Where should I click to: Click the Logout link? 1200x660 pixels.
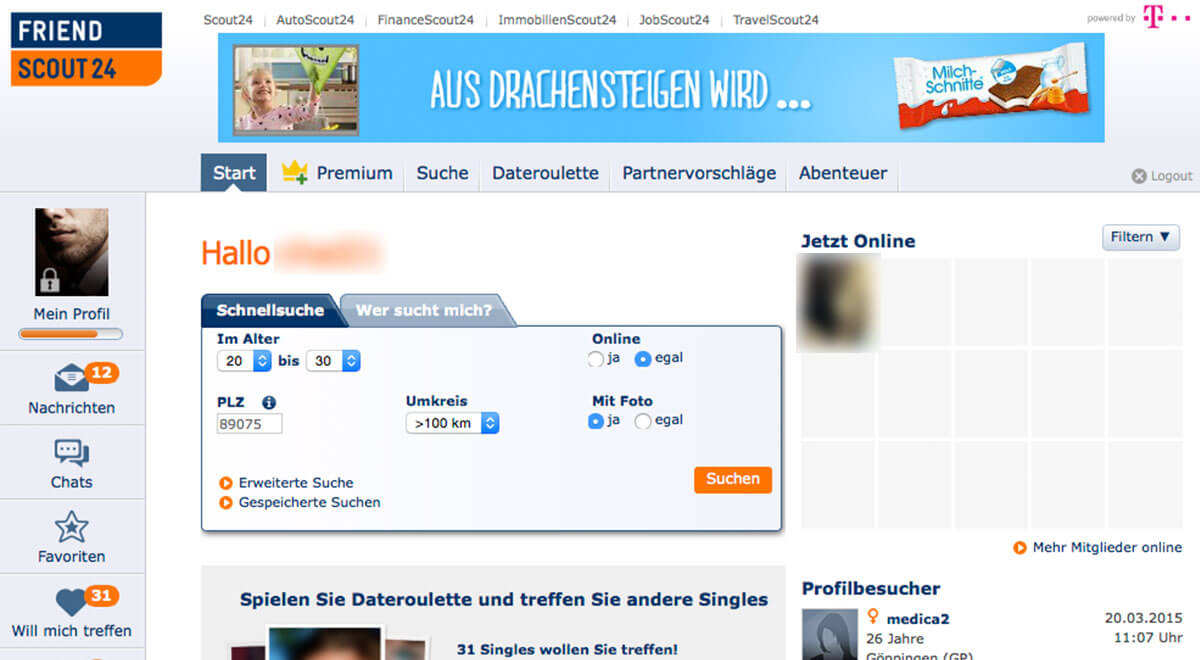[1171, 176]
